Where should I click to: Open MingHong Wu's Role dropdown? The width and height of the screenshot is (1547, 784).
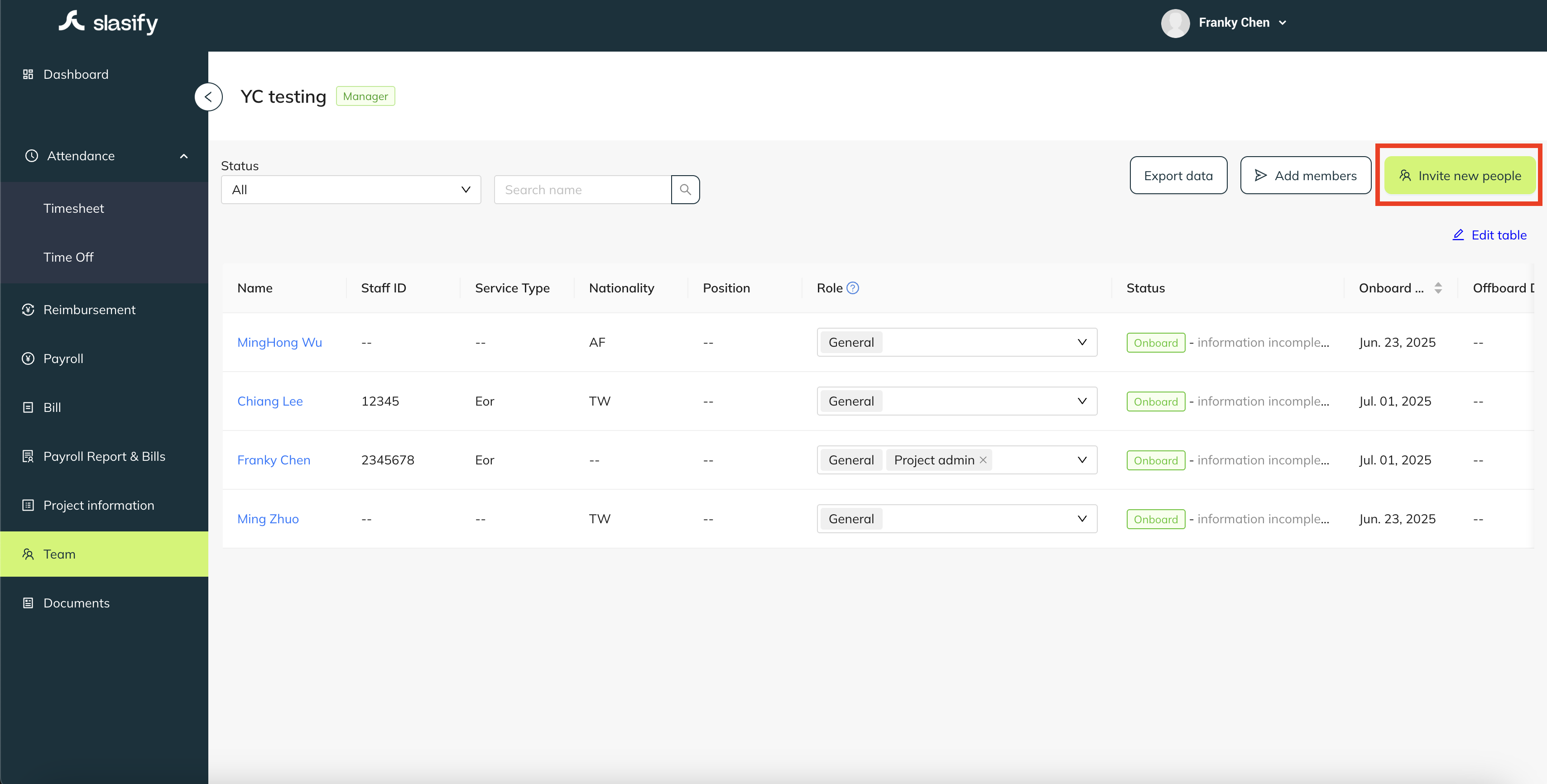tap(956, 342)
